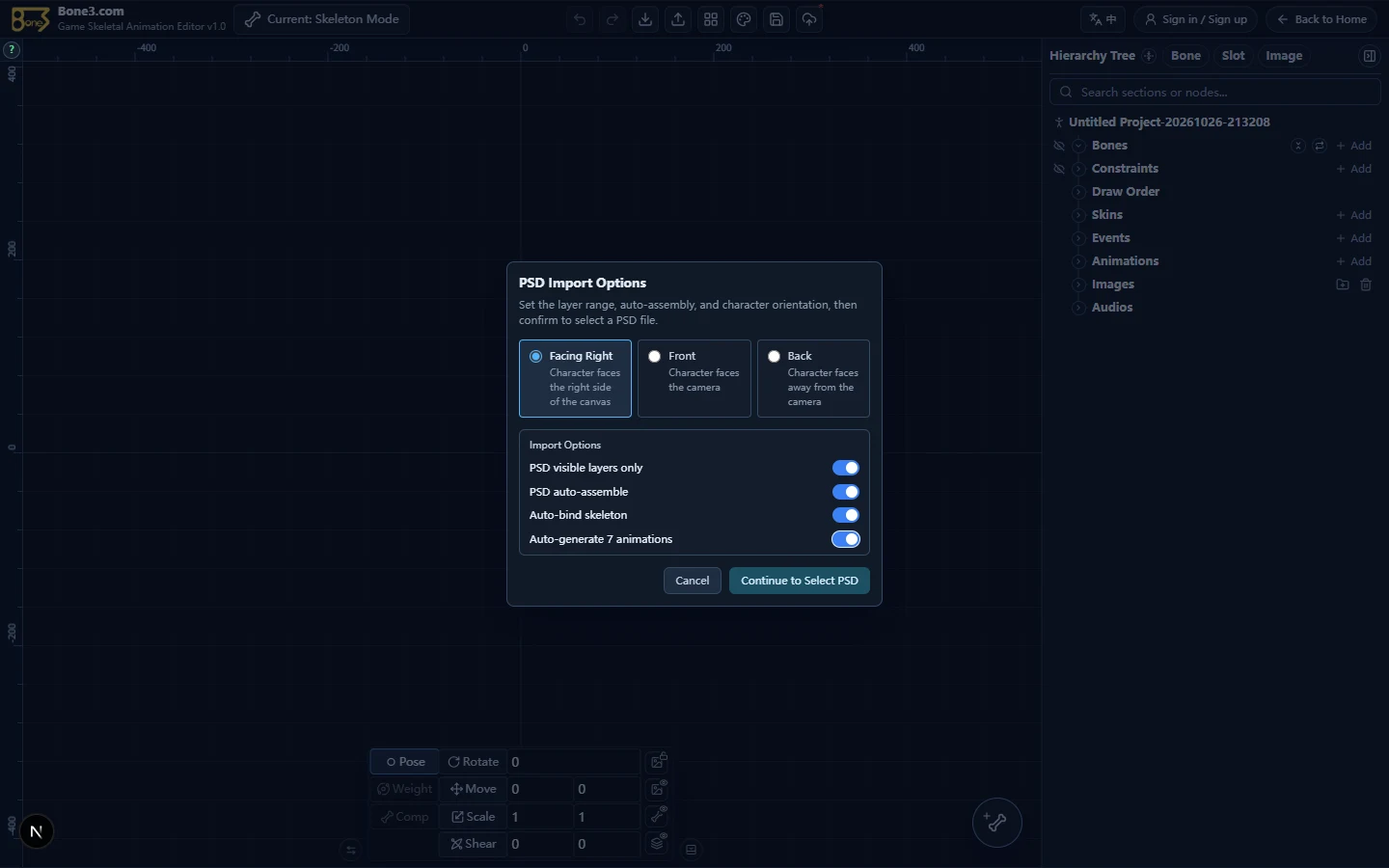
Task: Click the import download icon
Action: [645, 19]
